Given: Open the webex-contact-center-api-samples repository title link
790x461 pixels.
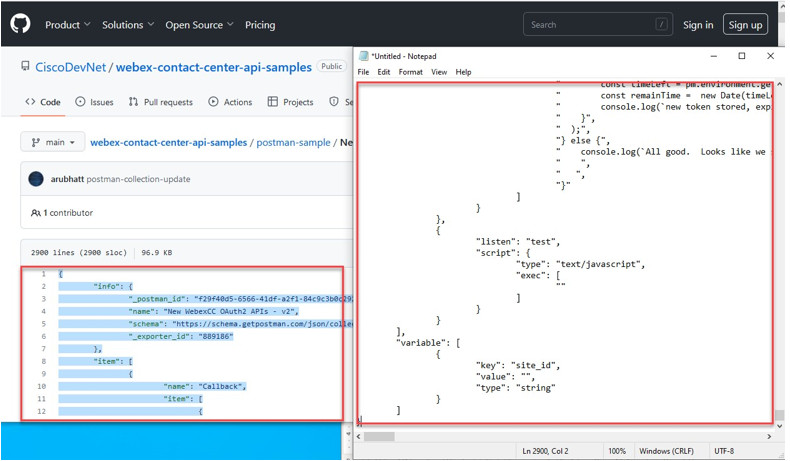Looking at the screenshot, I should 214,67.
